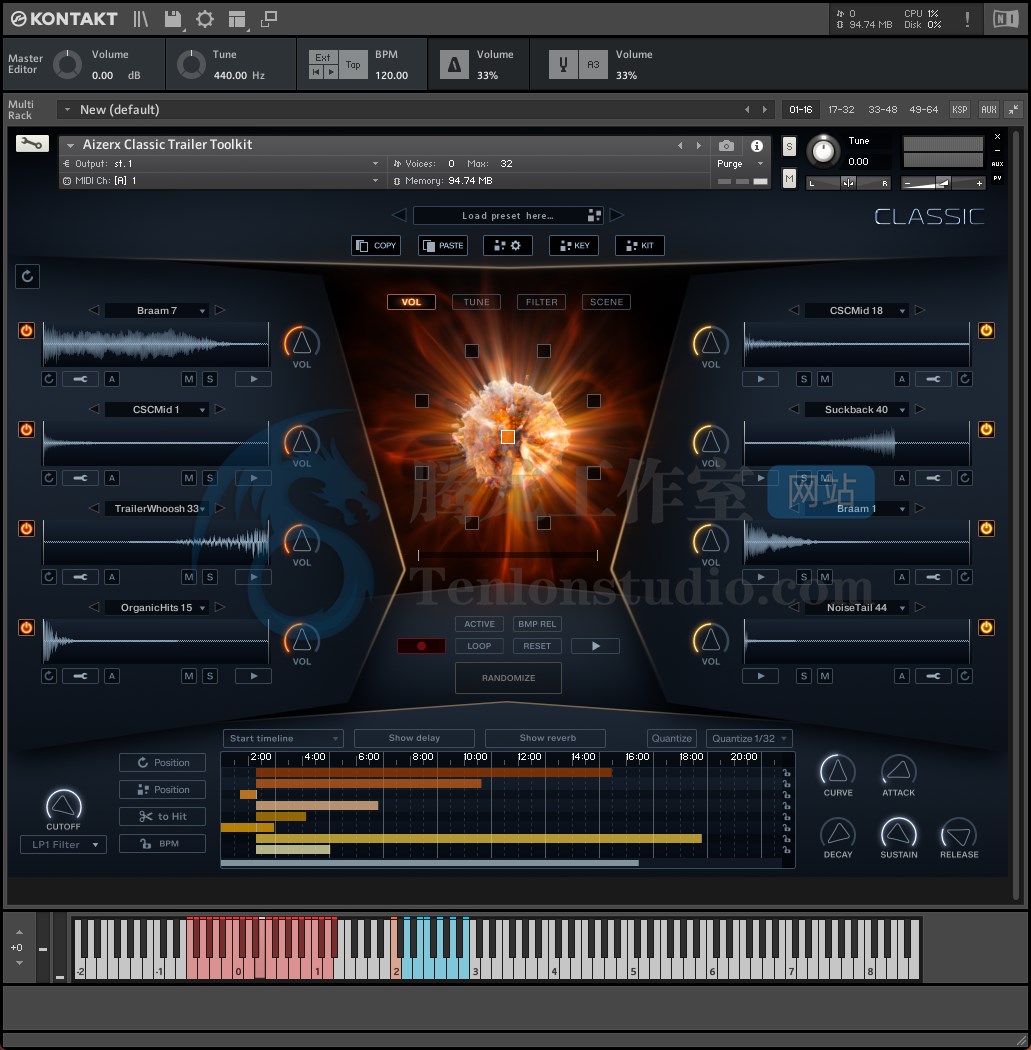Toggle the Suckback 40 power button

pos(986,429)
